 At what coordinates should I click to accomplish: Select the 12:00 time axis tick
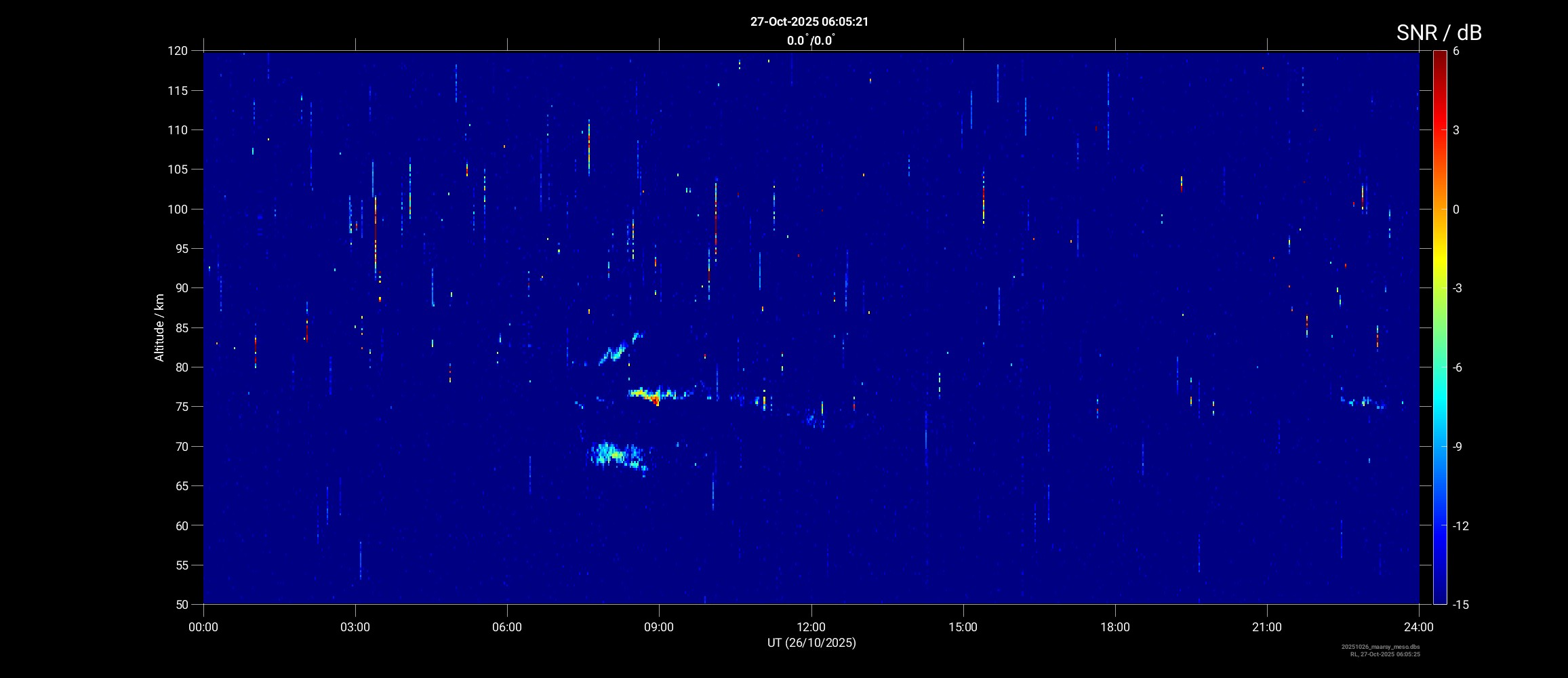click(x=811, y=627)
